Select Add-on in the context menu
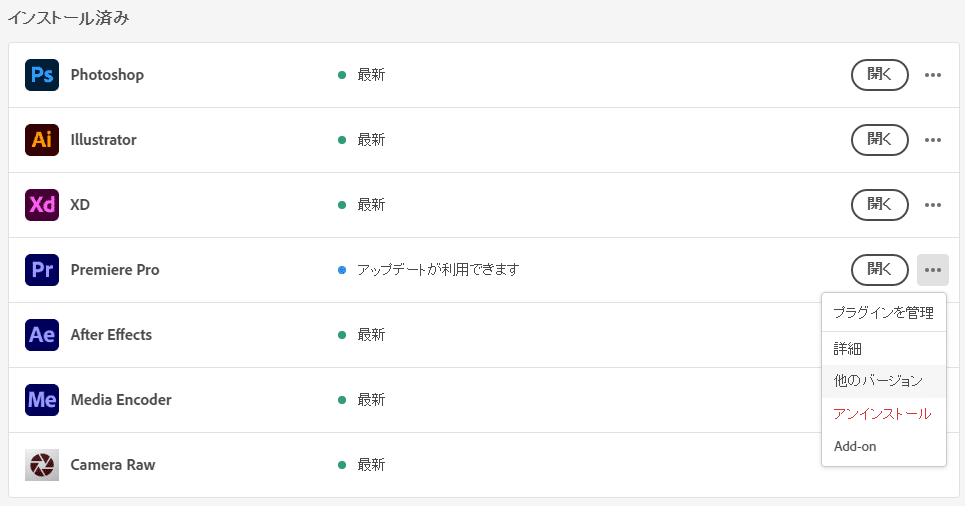Image resolution: width=965 pixels, height=506 pixels. tap(855, 446)
